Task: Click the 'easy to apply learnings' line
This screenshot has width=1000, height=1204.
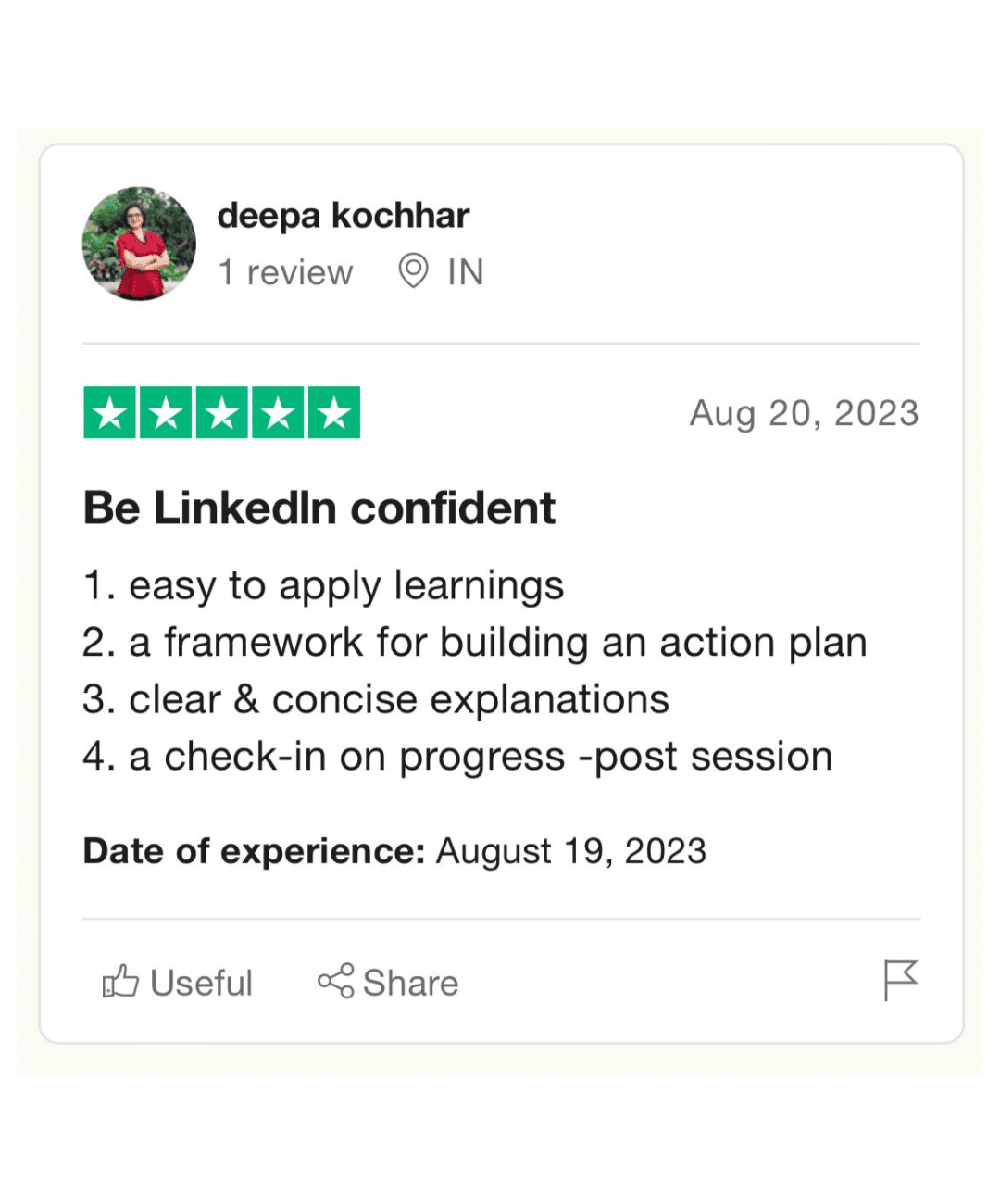Action: [x=323, y=586]
